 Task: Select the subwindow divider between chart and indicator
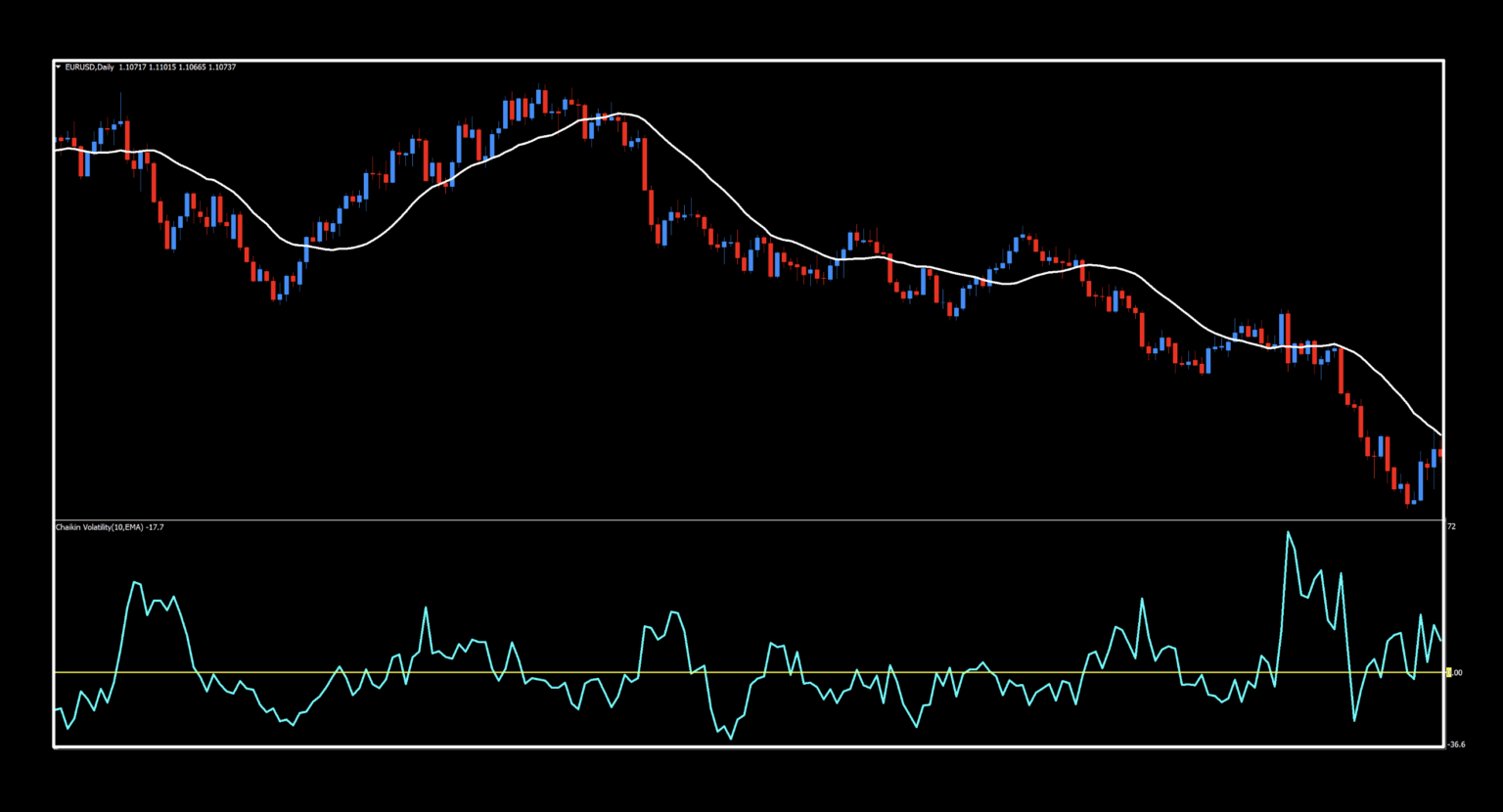point(744,519)
